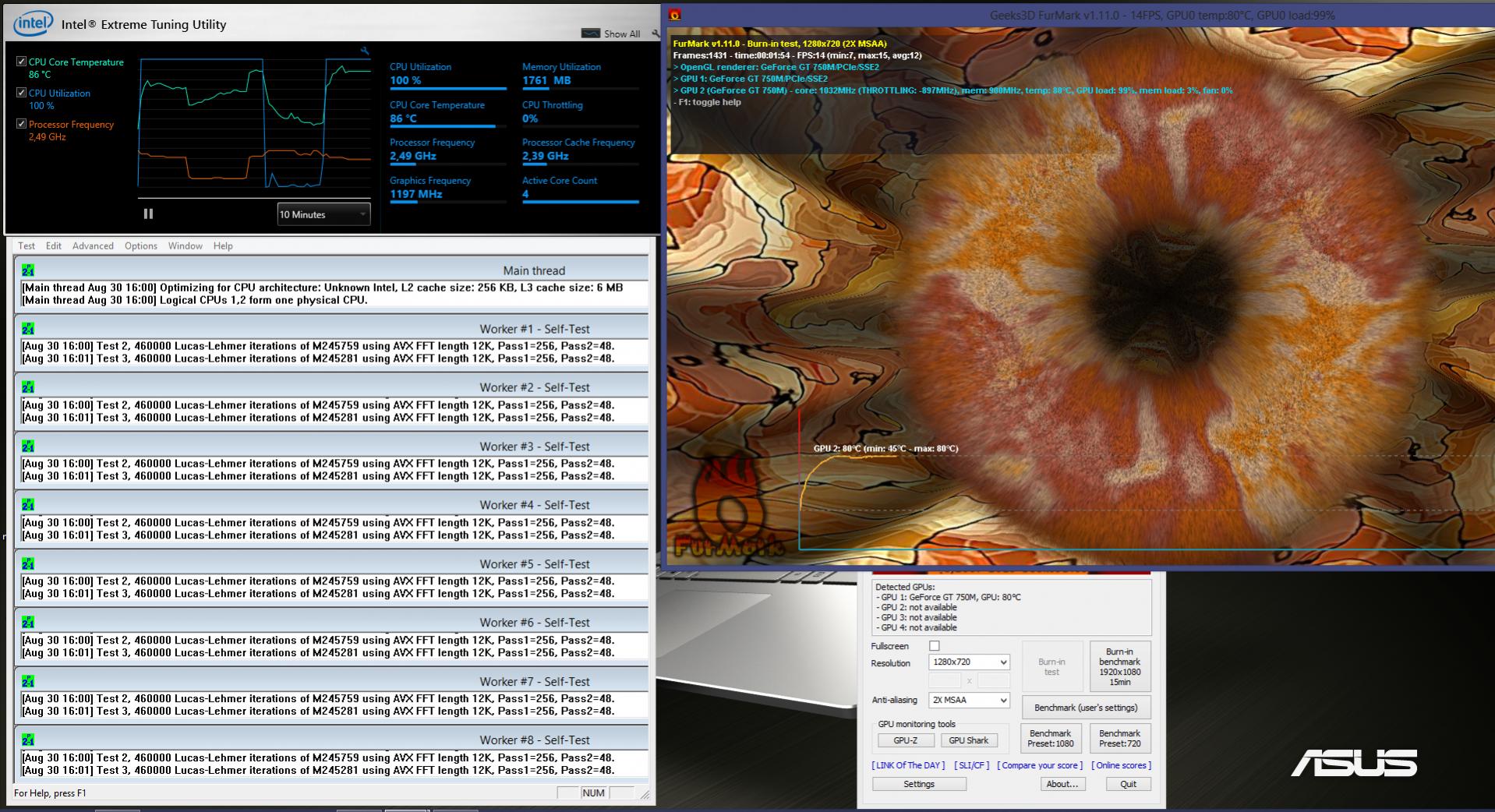Image resolution: width=1495 pixels, height=812 pixels.
Task: Click the Main thread window icon in Prime95
Action: [28, 270]
